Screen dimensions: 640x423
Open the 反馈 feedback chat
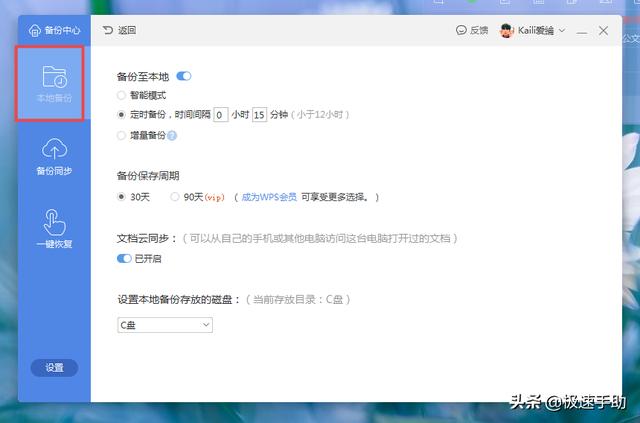tap(472, 30)
